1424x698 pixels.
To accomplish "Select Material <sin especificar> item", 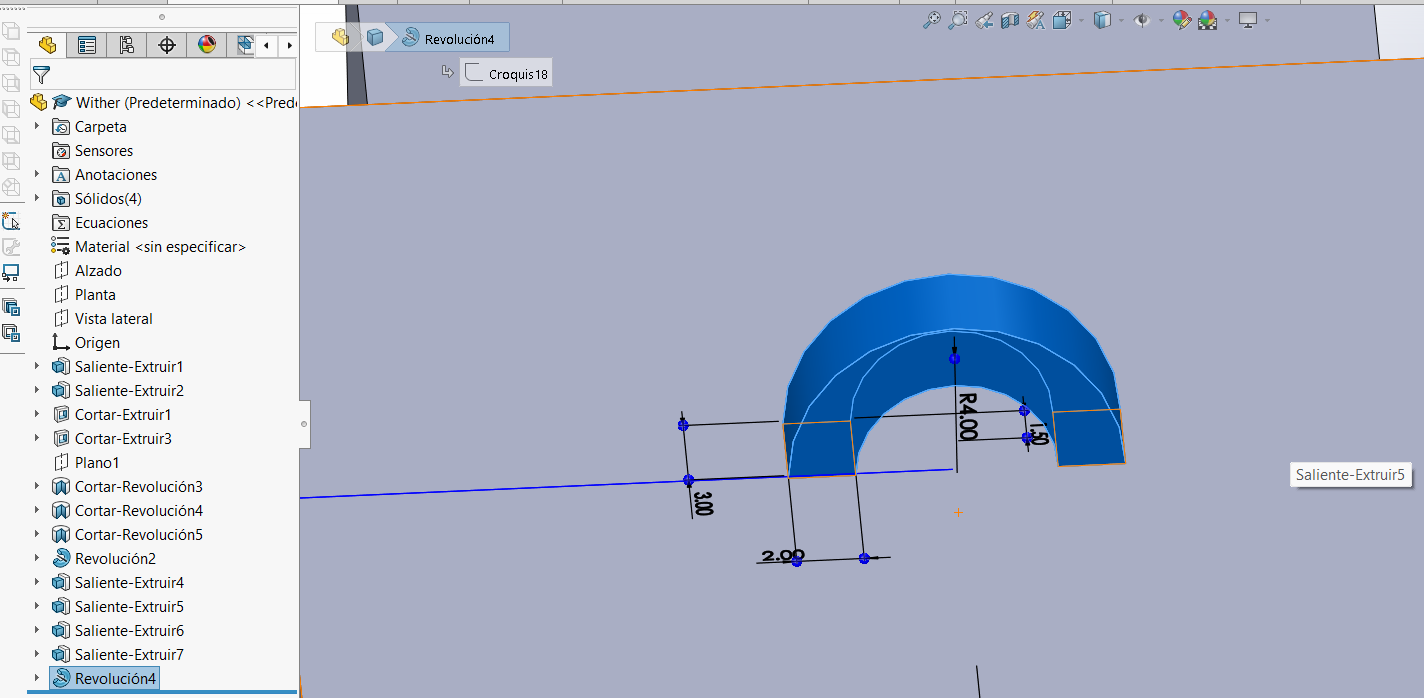I will [x=160, y=247].
